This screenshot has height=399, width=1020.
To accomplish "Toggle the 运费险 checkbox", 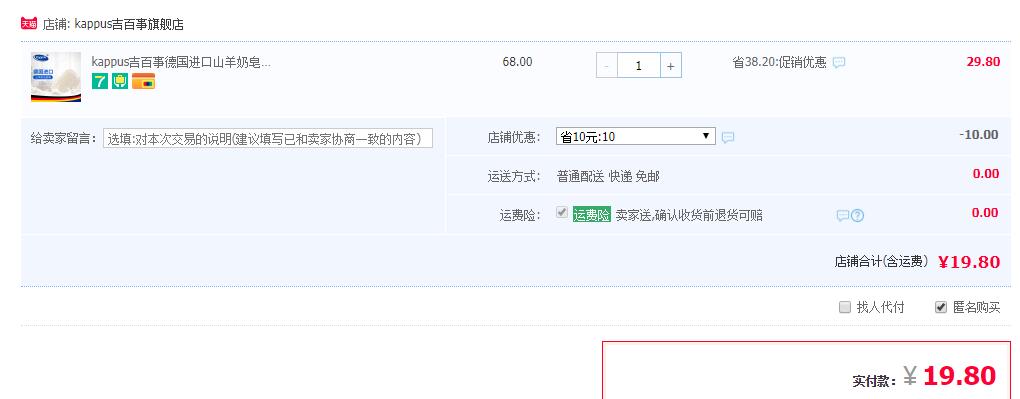I will [562, 213].
